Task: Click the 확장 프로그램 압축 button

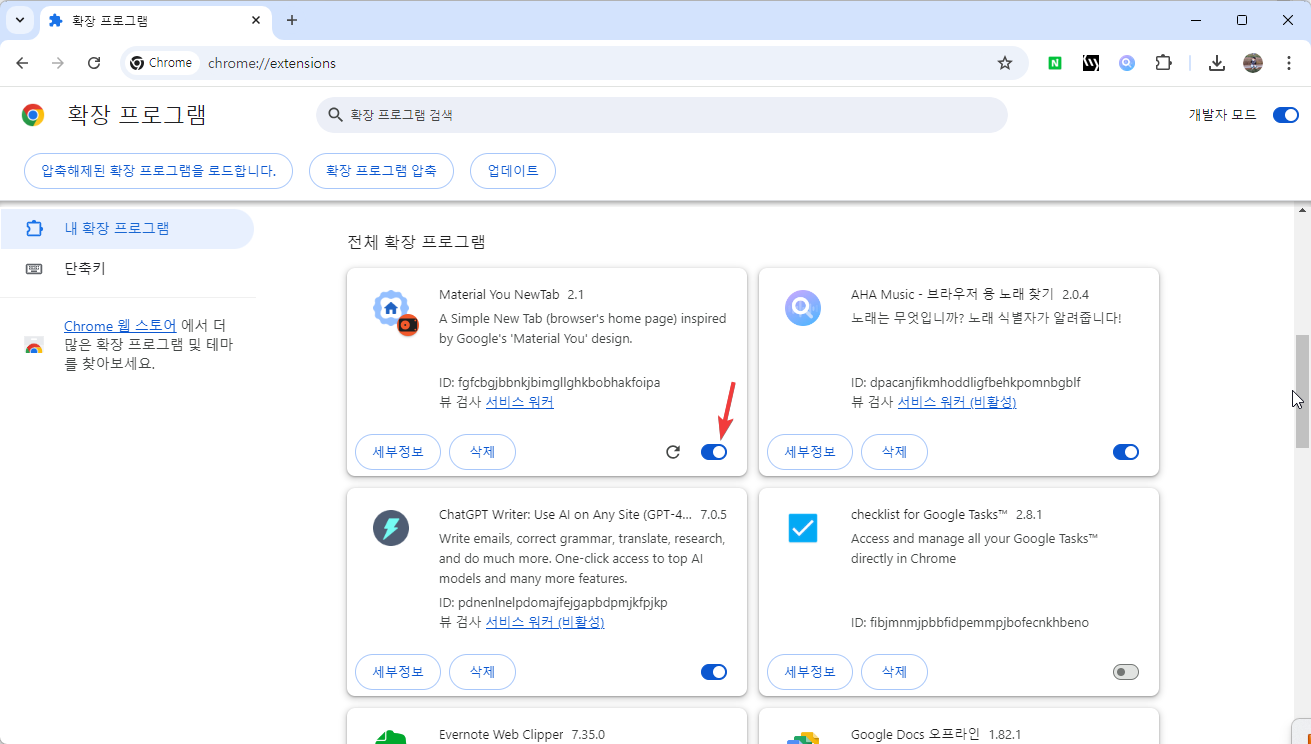Action: pyautogui.click(x=381, y=171)
